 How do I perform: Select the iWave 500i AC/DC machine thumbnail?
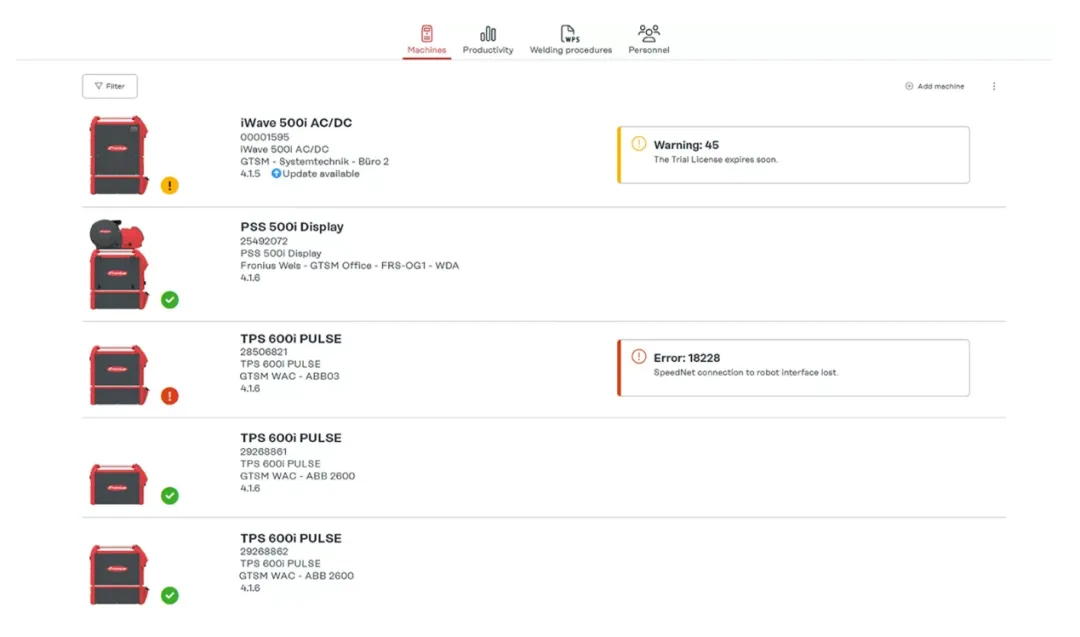(119, 155)
